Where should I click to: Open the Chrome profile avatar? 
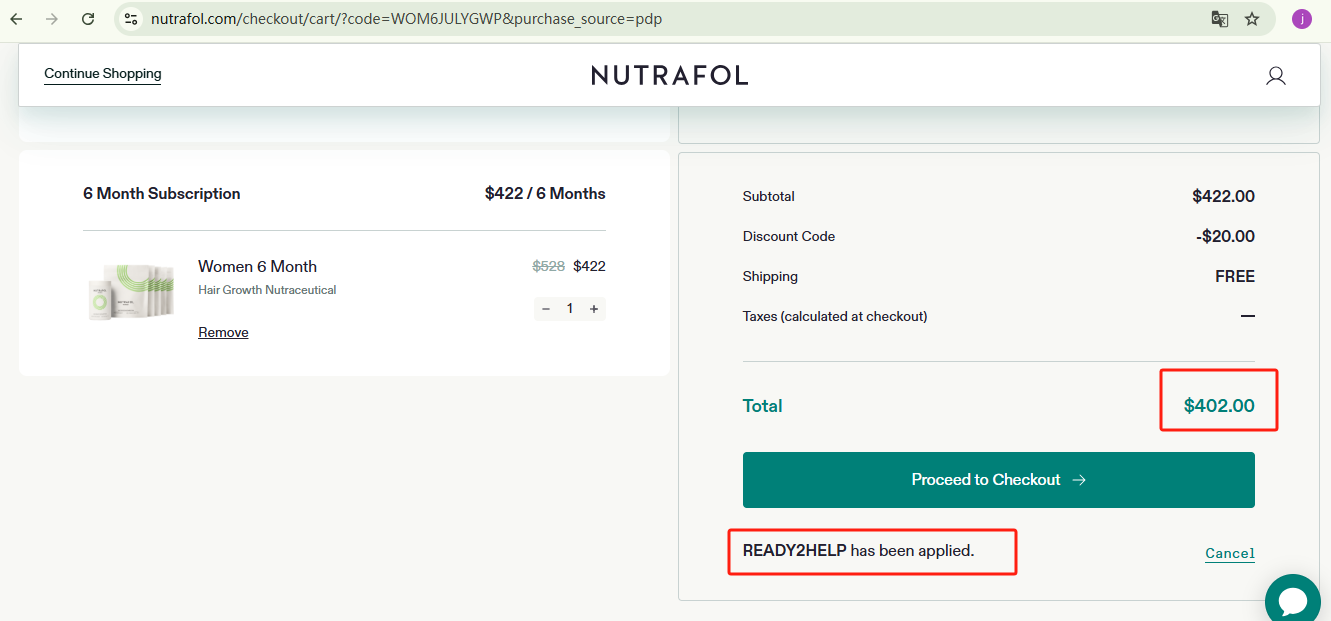click(1301, 19)
